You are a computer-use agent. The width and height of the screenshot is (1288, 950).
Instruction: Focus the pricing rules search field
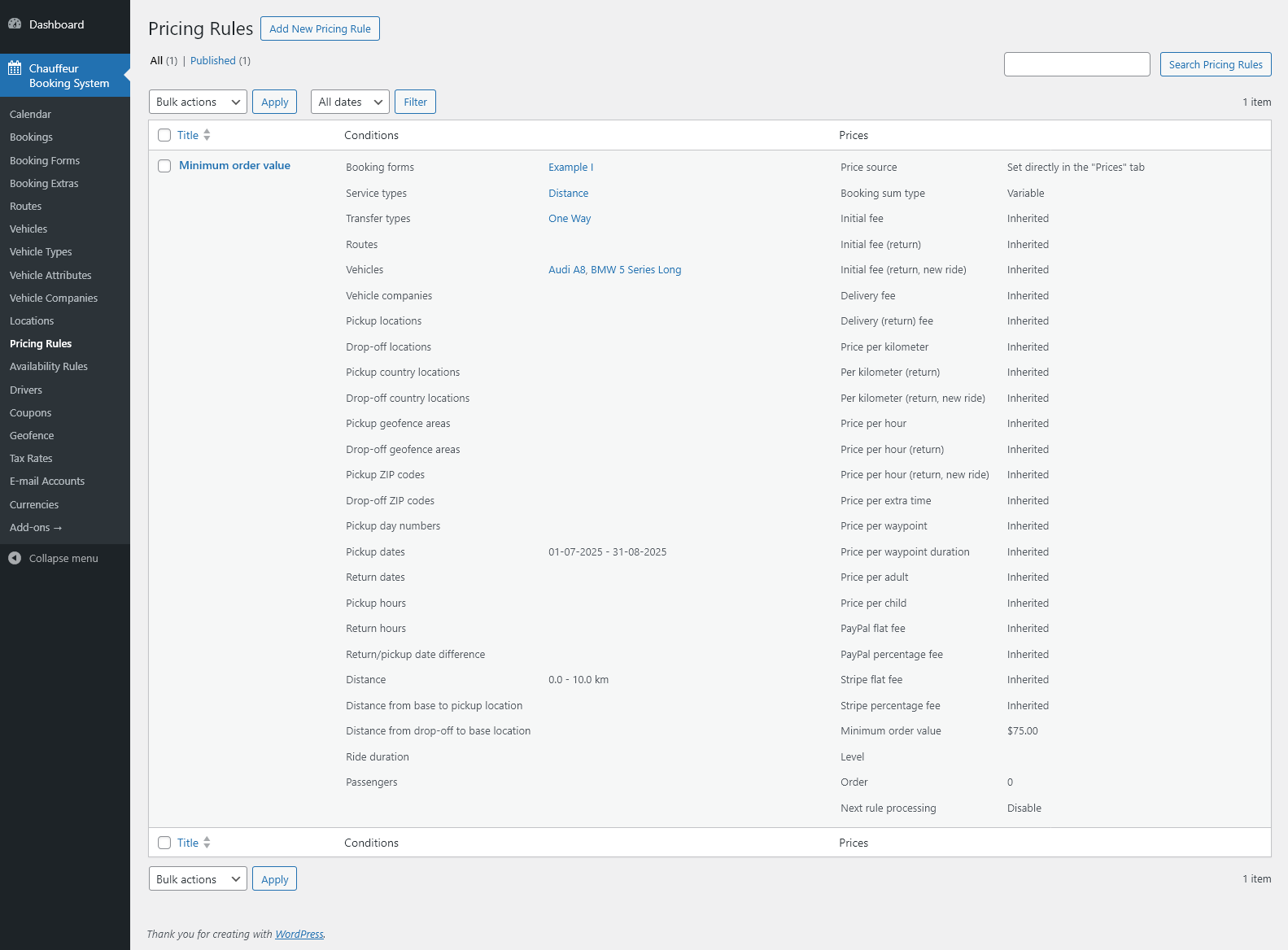[1076, 64]
